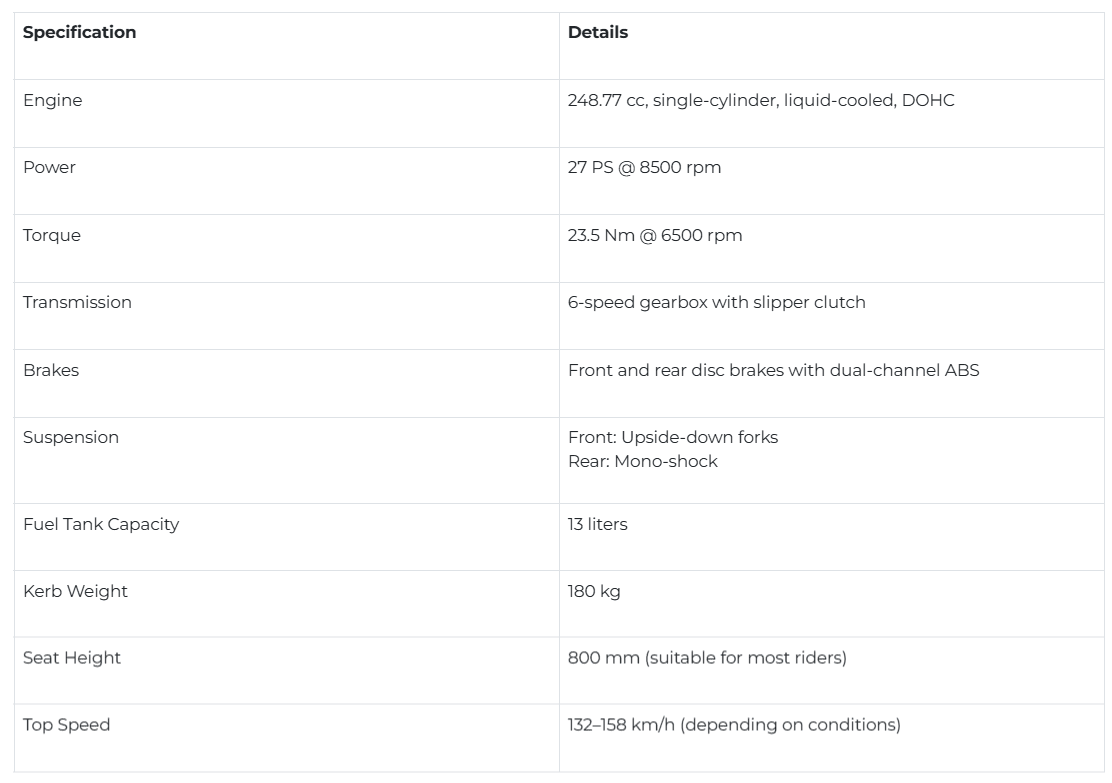Viewport: 1112px width, 783px height.
Task: Click the Details column header
Action: 598,33
